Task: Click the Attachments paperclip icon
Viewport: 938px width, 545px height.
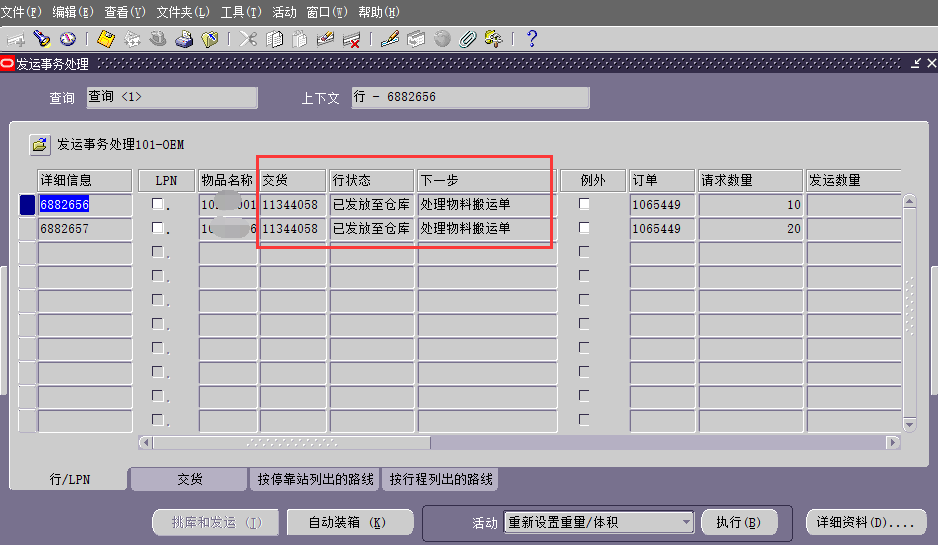Action: (467, 39)
